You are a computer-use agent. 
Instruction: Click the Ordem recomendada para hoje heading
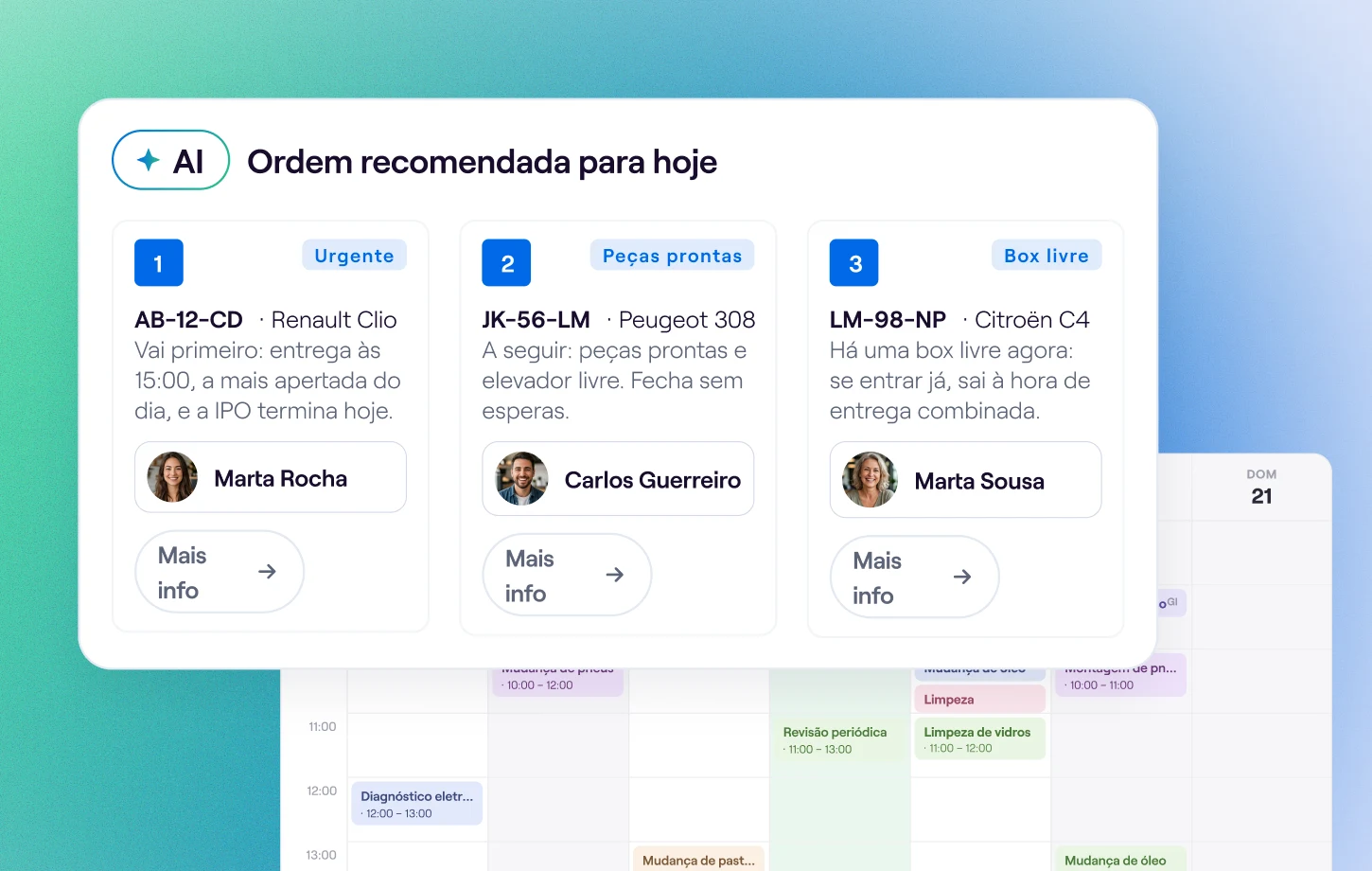(482, 162)
